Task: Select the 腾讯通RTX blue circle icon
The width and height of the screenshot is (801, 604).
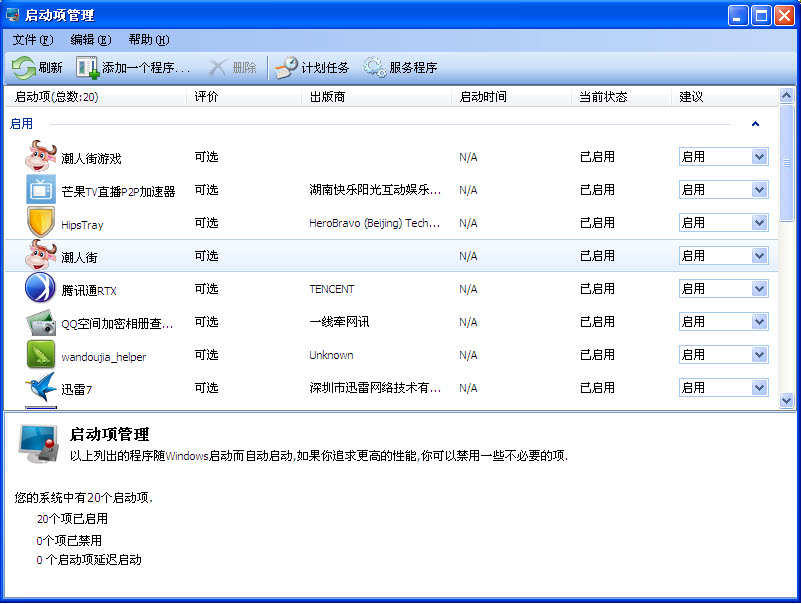Action: (x=40, y=288)
